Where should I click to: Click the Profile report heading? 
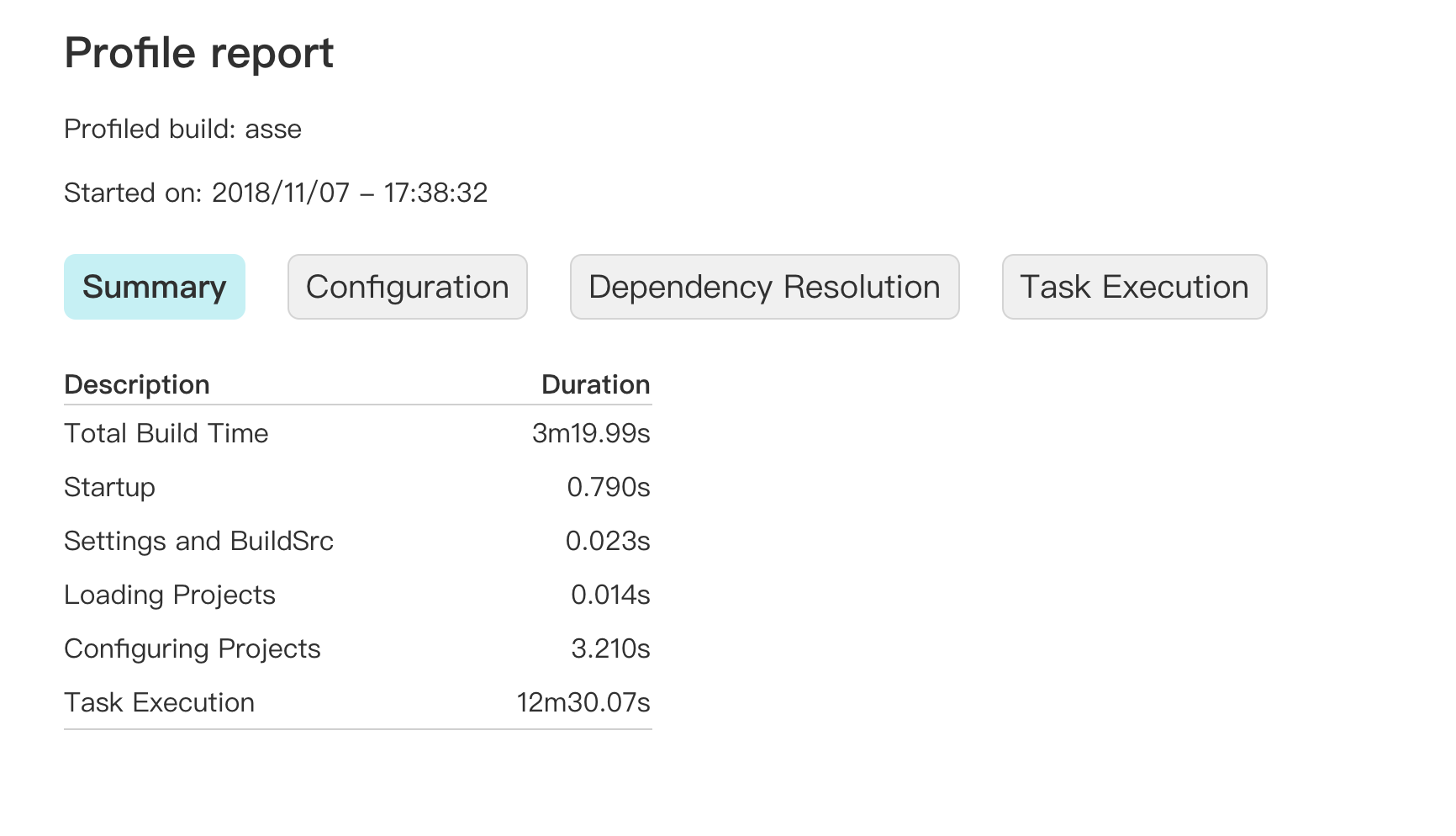click(x=199, y=53)
